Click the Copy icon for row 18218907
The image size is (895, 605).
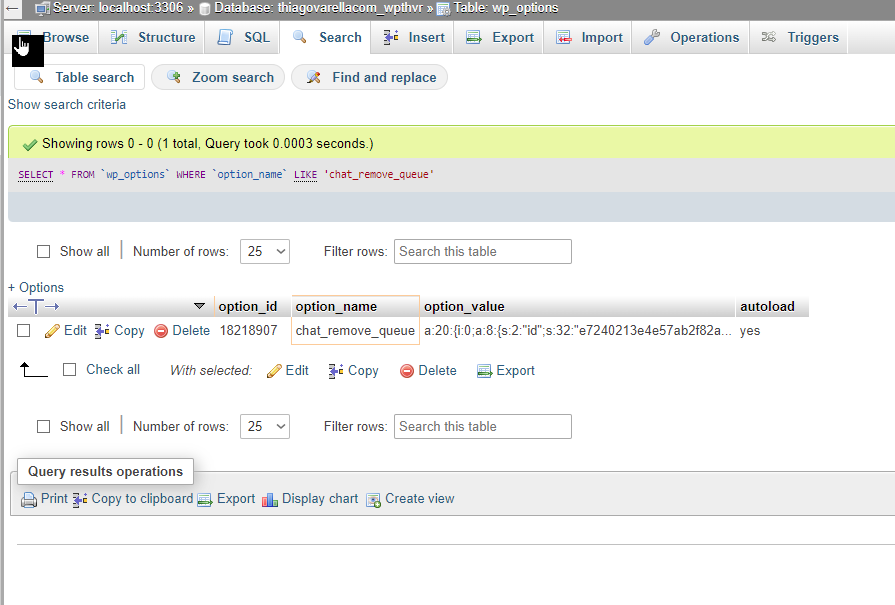click(x=102, y=331)
